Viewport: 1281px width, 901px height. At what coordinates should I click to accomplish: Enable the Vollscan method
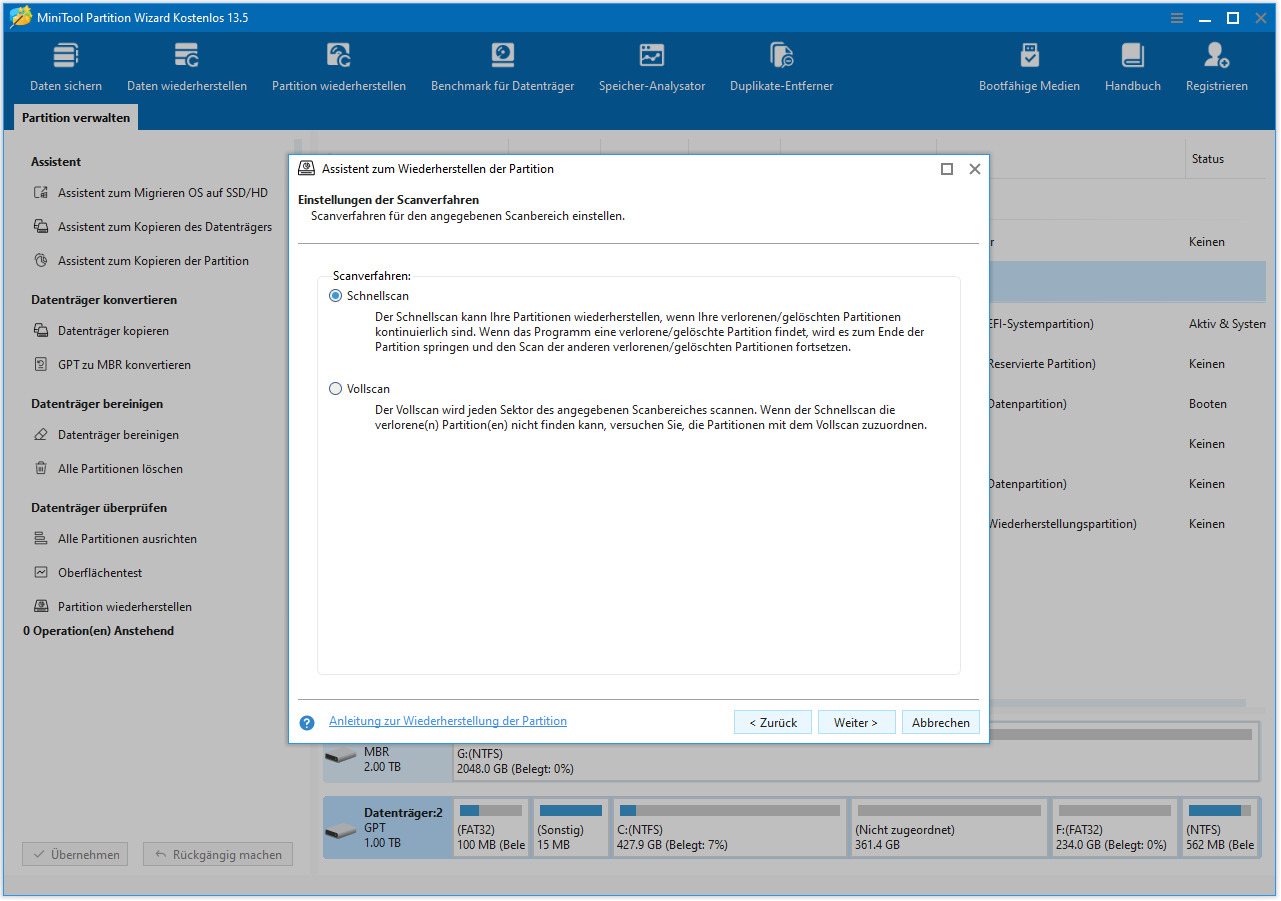(x=335, y=388)
